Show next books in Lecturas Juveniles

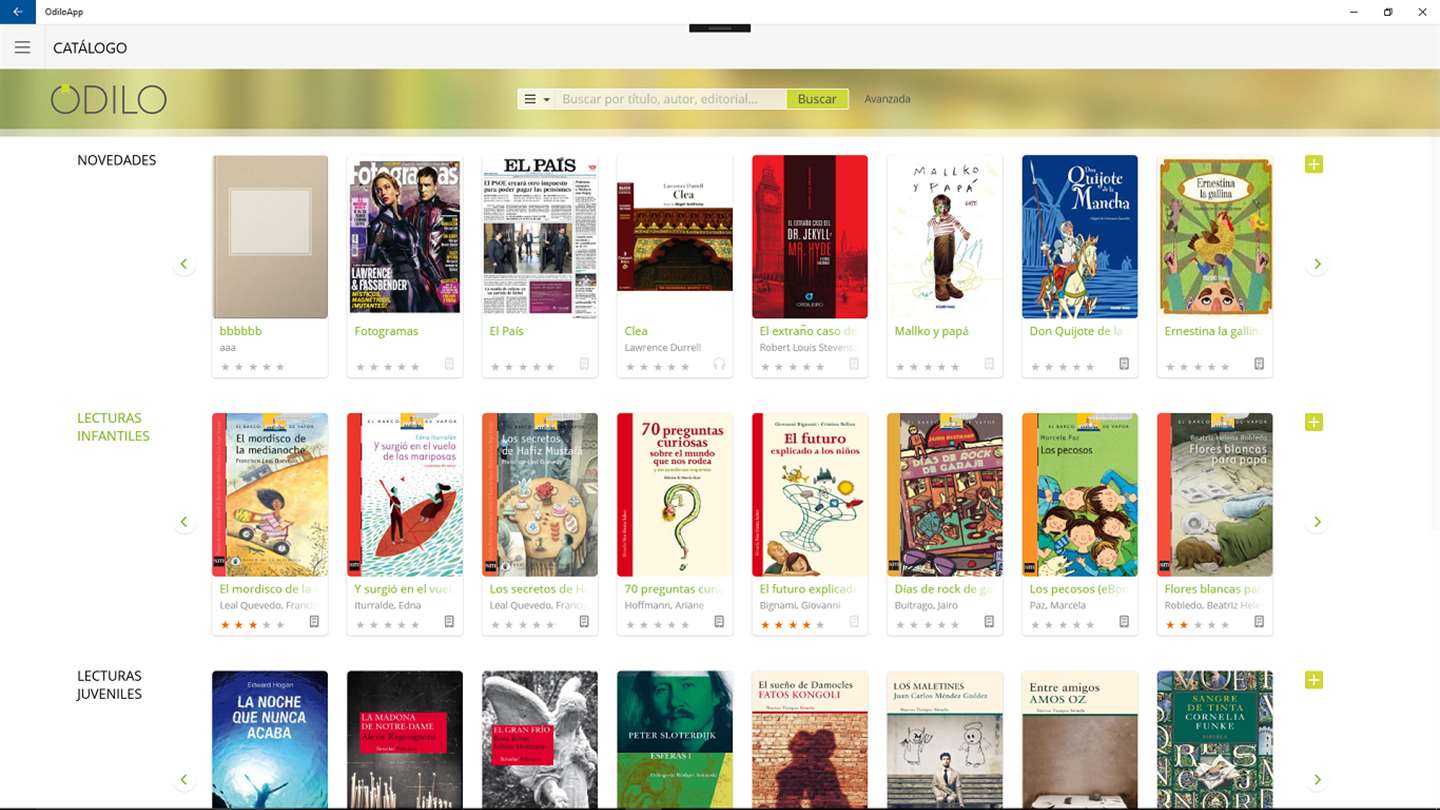1317,780
